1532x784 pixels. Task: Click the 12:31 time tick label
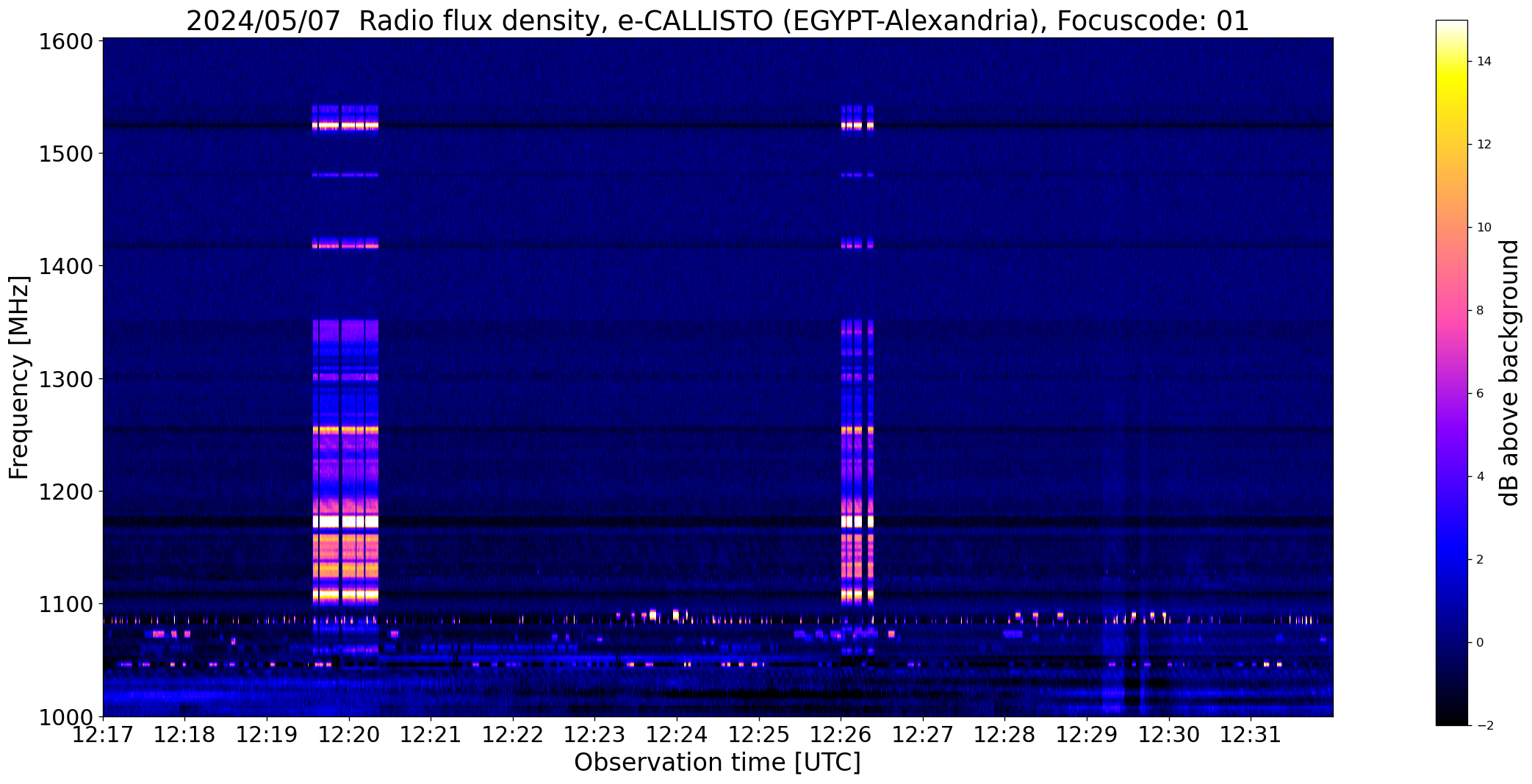pos(1251,734)
